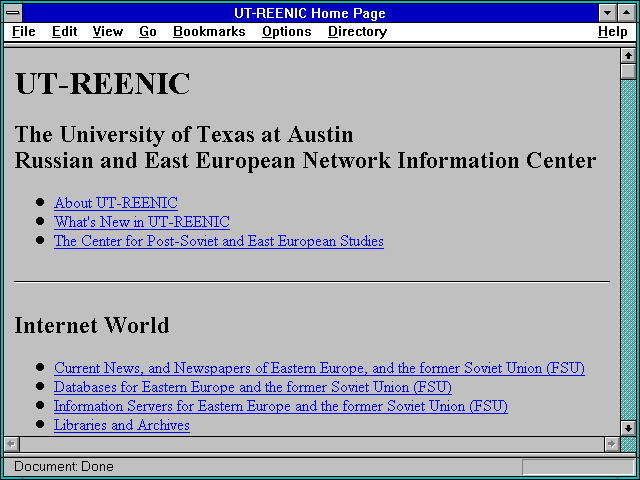Viewport: 640px width, 480px height.
Task: Open What's New in UT-REENIC link
Action: click(142, 222)
